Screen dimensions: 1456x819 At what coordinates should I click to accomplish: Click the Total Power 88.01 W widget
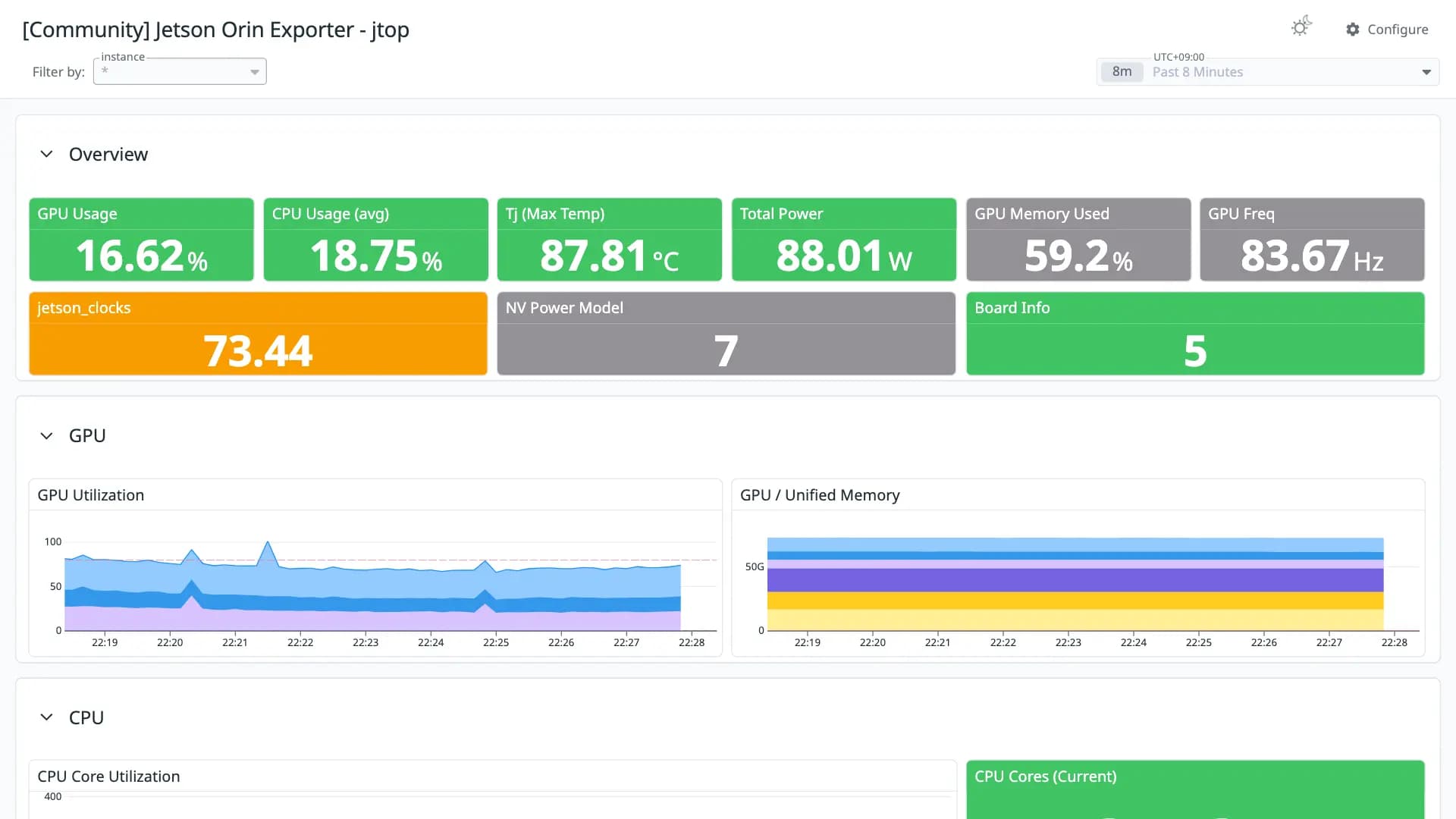tap(844, 240)
